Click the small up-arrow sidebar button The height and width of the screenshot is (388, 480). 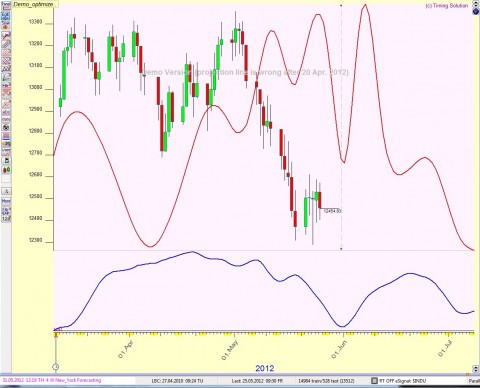[6, 191]
